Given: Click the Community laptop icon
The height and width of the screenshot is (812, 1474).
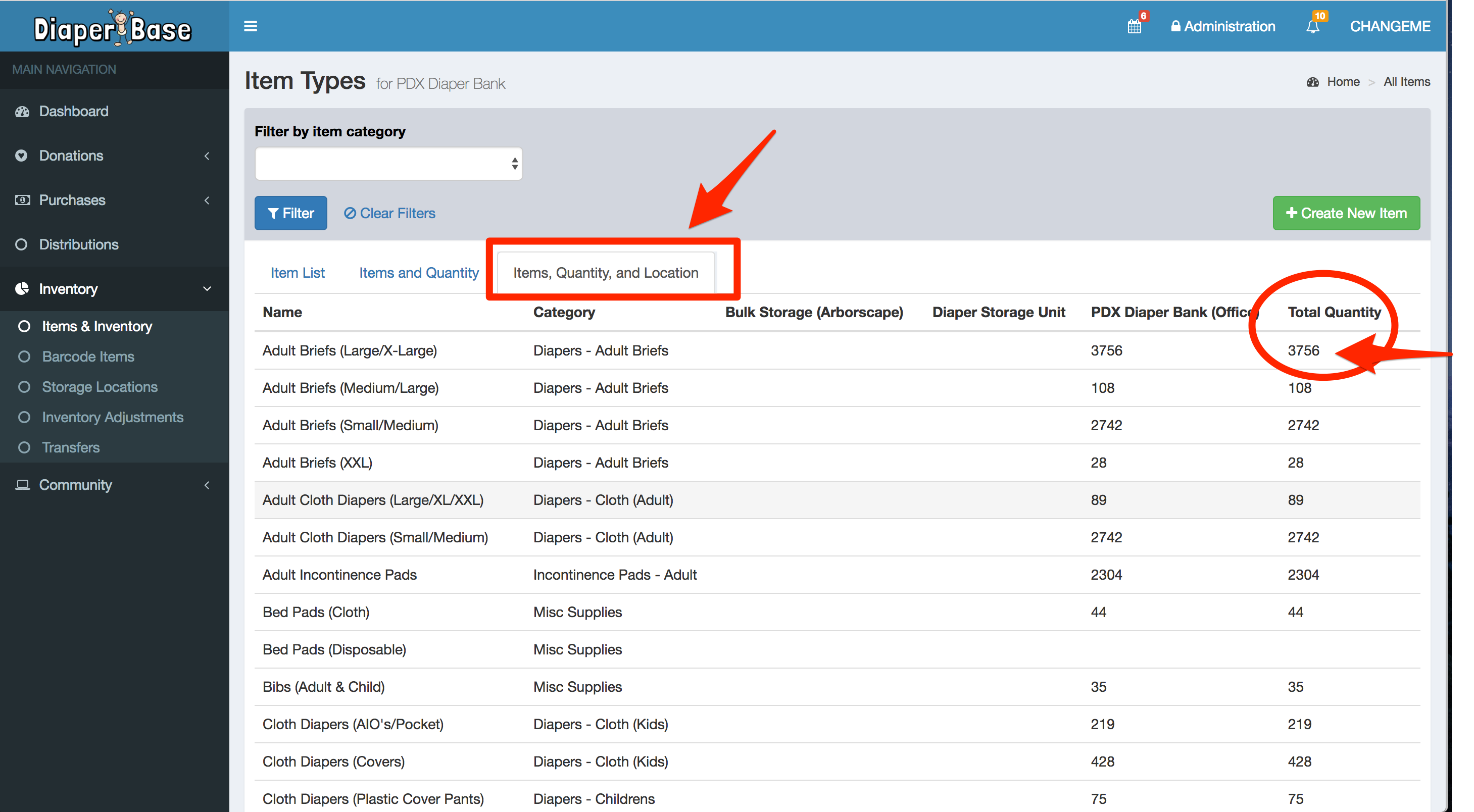Looking at the screenshot, I should coord(22,485).
